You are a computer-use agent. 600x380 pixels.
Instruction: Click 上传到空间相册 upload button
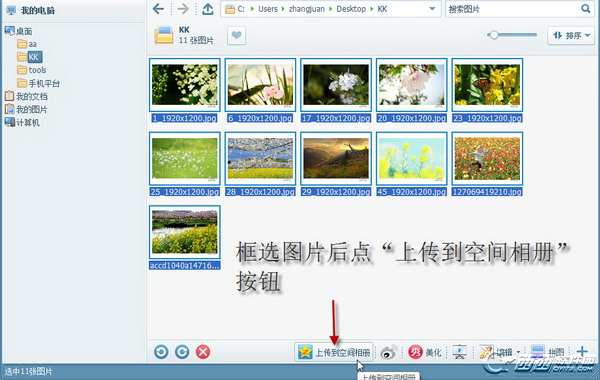coord(334,352)
